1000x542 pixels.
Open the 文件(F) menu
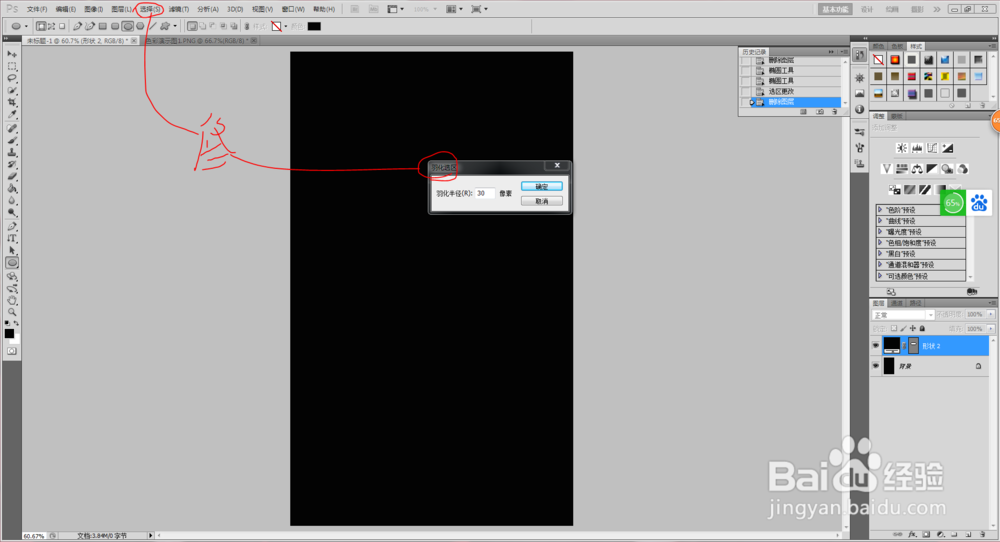tap(36, 9)
